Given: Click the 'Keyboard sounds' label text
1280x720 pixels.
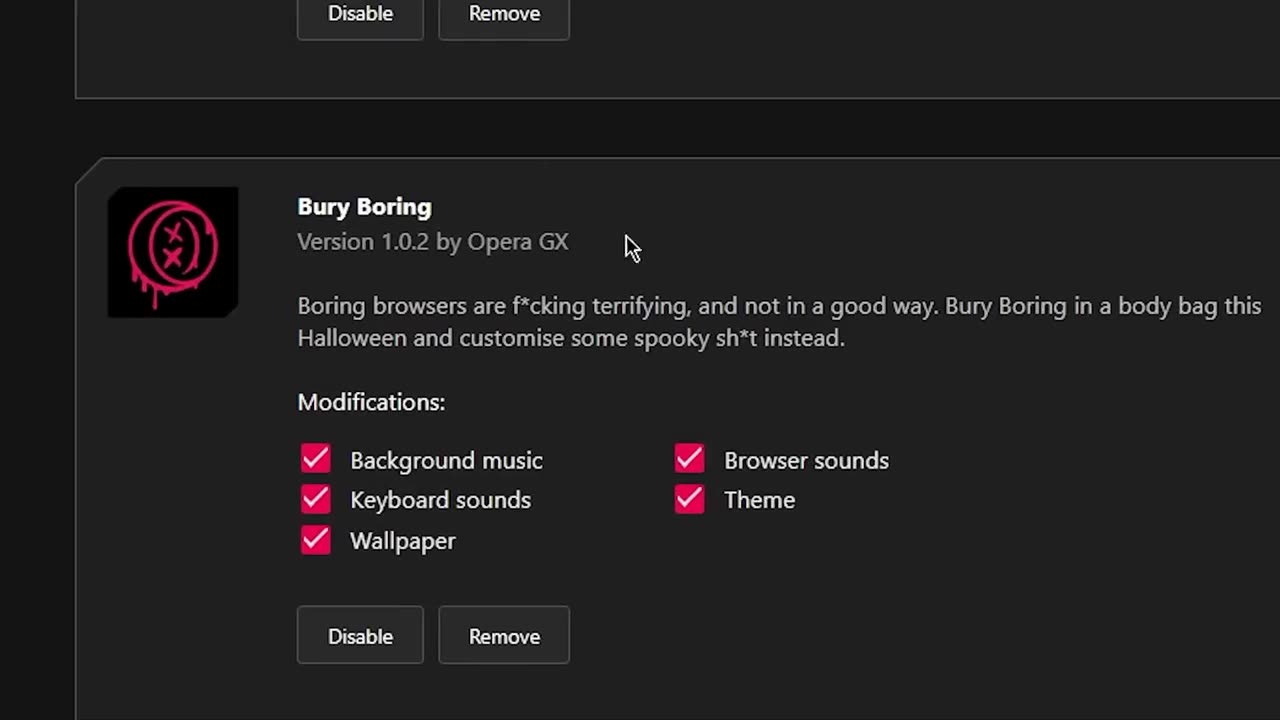Looking at the screenshot, I should click(x=440, y=500).
